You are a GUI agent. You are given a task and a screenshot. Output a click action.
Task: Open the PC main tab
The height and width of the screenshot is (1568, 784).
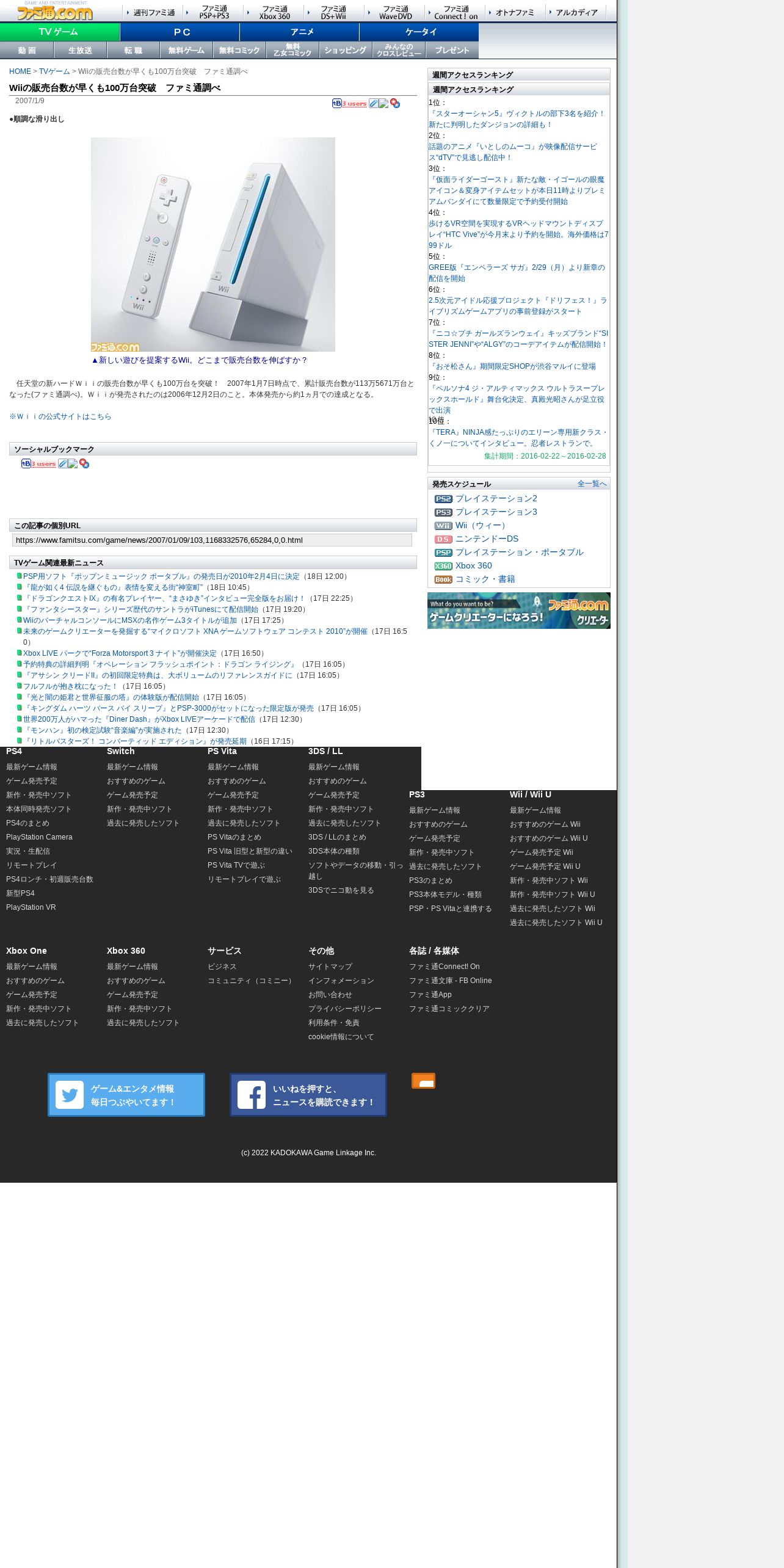[x=180, y=32]
